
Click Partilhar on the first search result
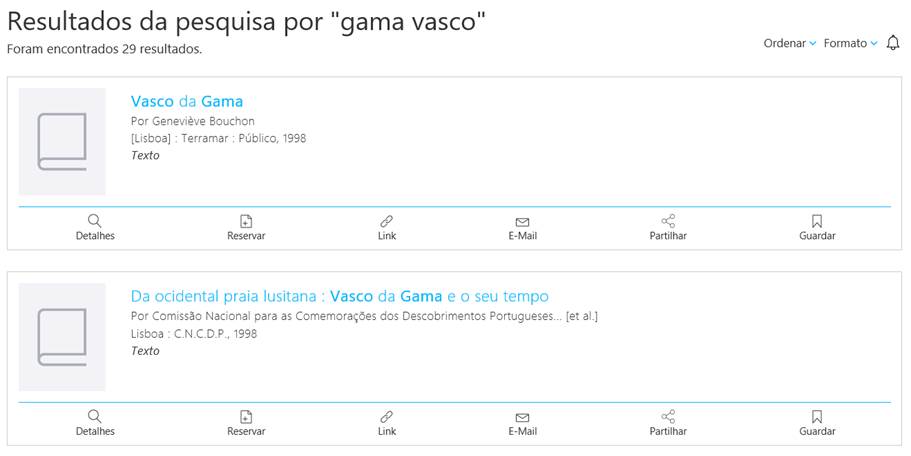pos(668,227)
